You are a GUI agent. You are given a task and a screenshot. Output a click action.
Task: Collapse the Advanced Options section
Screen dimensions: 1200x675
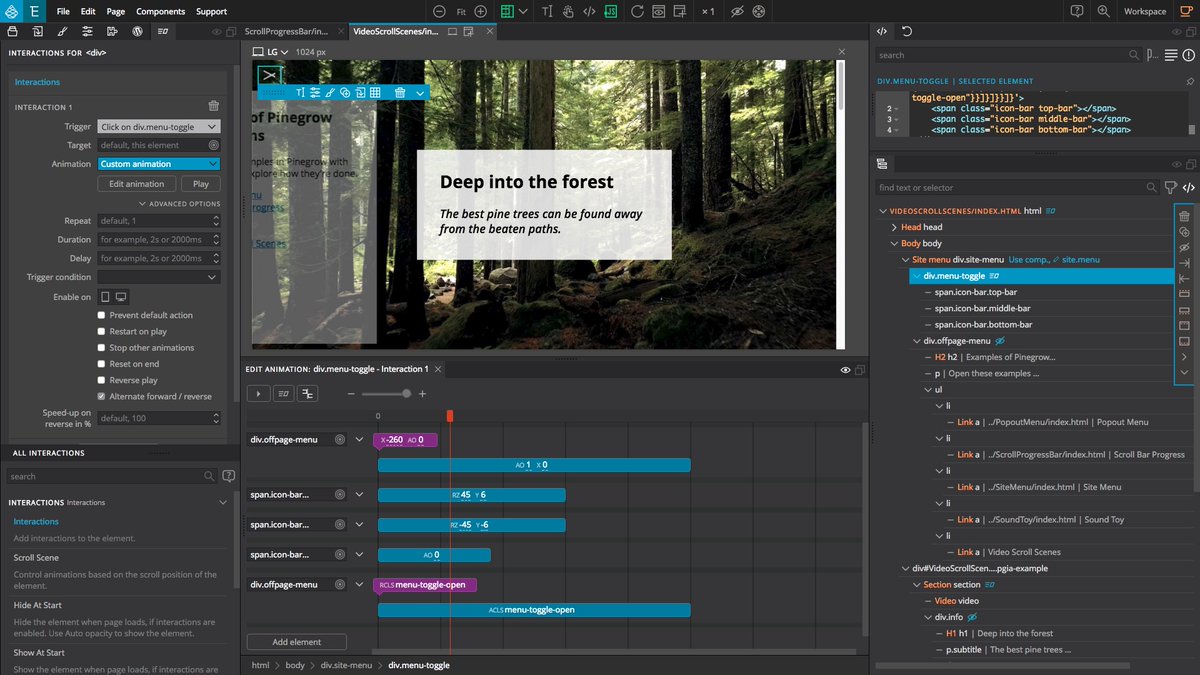[x=179, y=204]
